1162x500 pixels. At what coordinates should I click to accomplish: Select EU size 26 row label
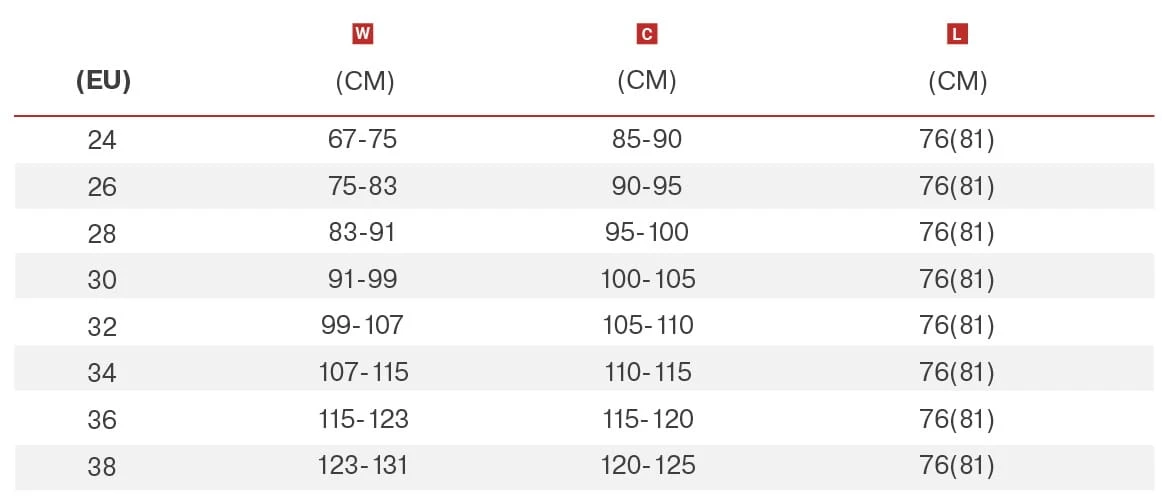click(x=102, y=187)
